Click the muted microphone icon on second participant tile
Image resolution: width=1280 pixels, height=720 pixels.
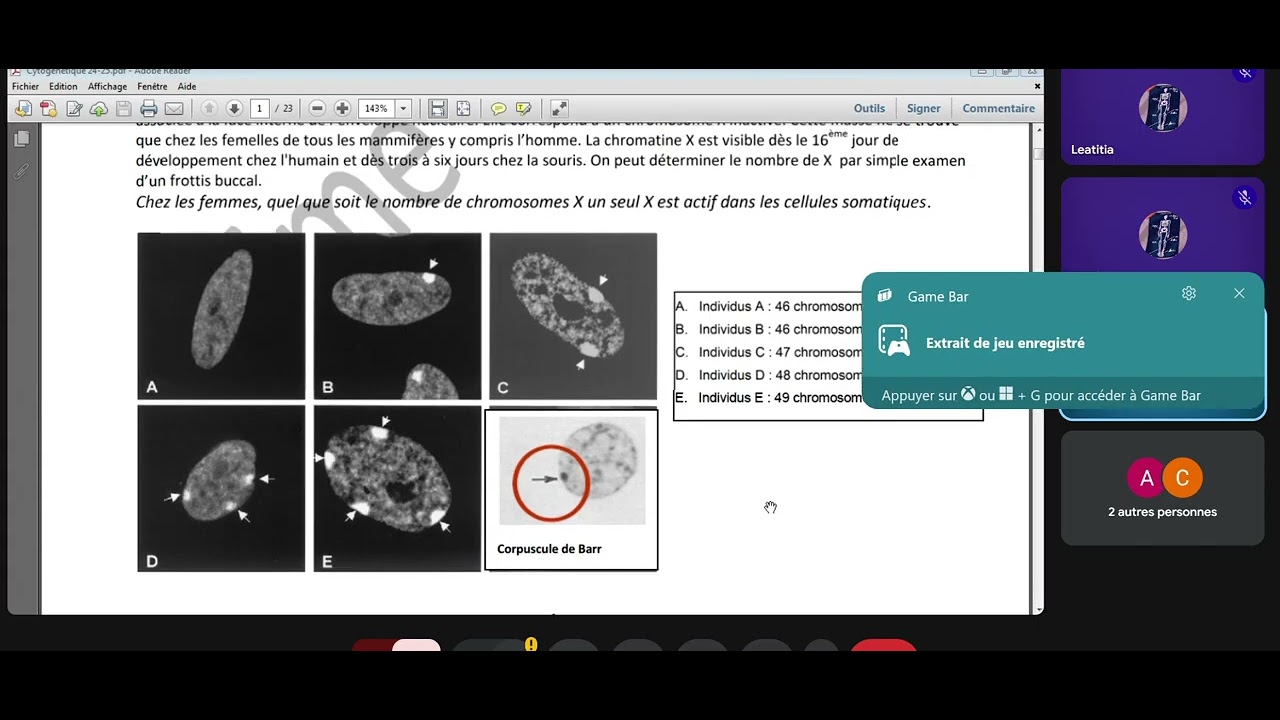pyautogui.click(x=1244, y=198)
